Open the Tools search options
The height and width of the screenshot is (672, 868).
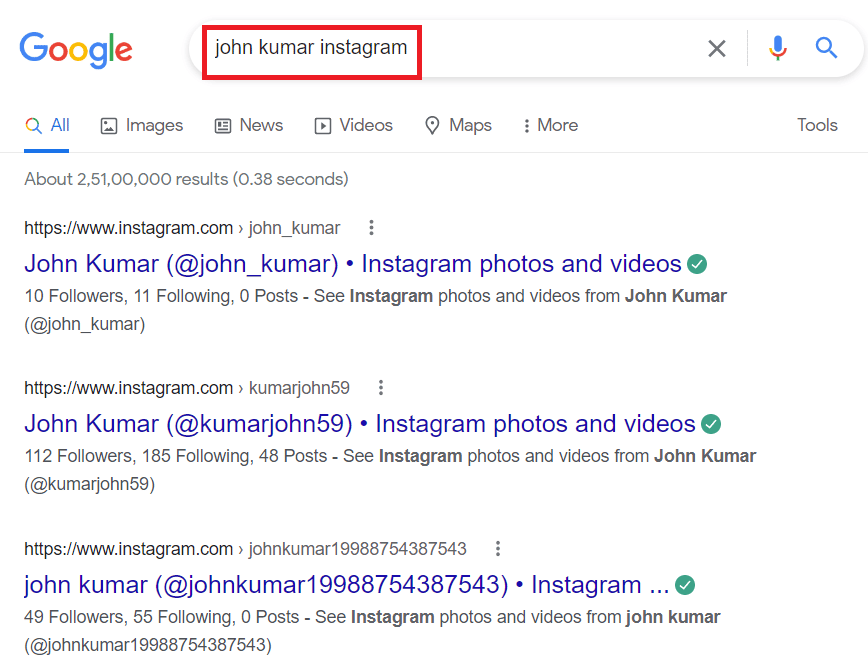tap(817, 125)
